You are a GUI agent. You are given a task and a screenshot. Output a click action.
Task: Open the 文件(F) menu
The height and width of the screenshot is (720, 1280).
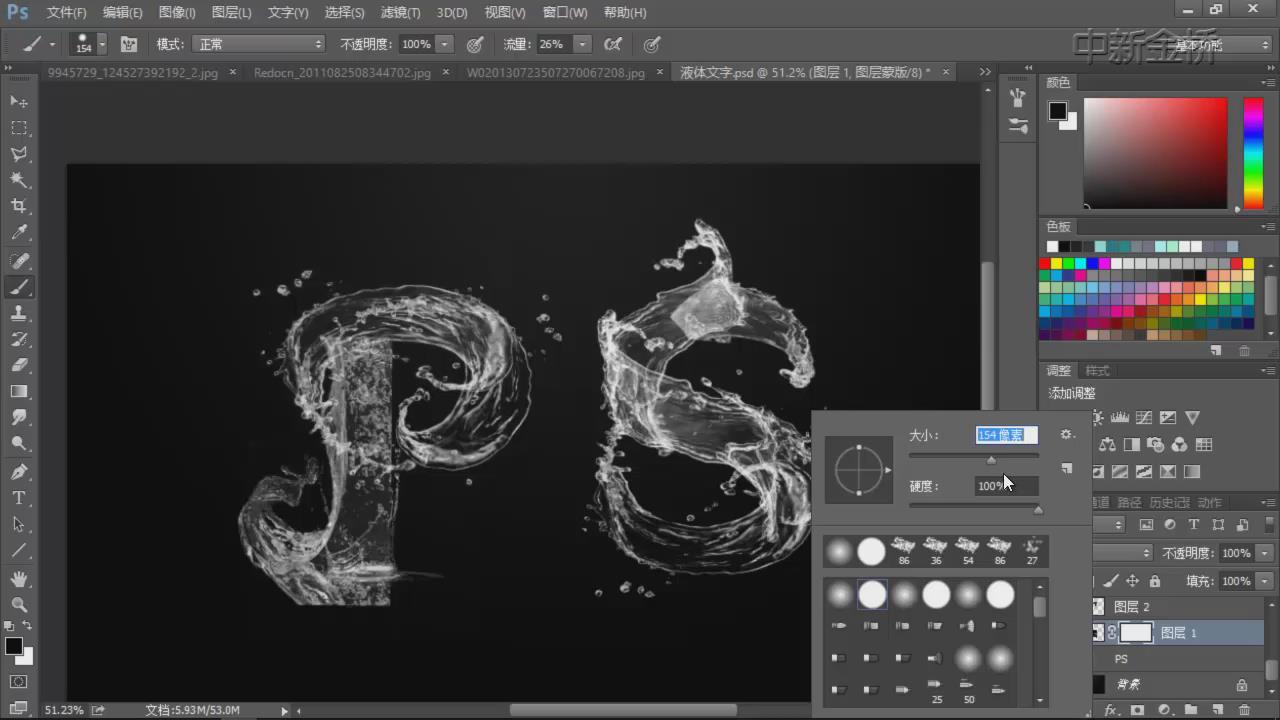click(x=66, y=13)
